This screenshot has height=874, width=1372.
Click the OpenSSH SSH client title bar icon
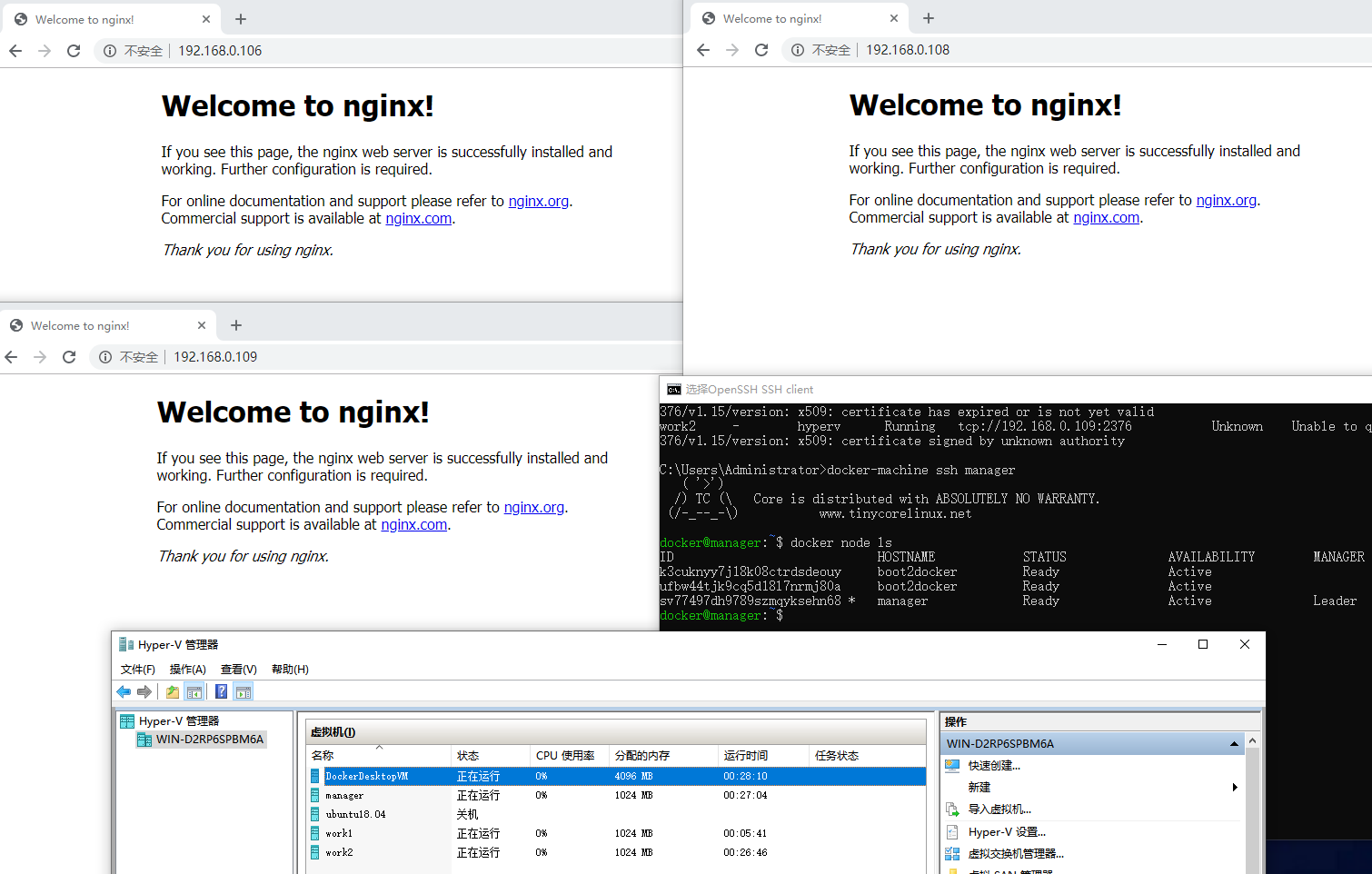(x=673, y=390)
